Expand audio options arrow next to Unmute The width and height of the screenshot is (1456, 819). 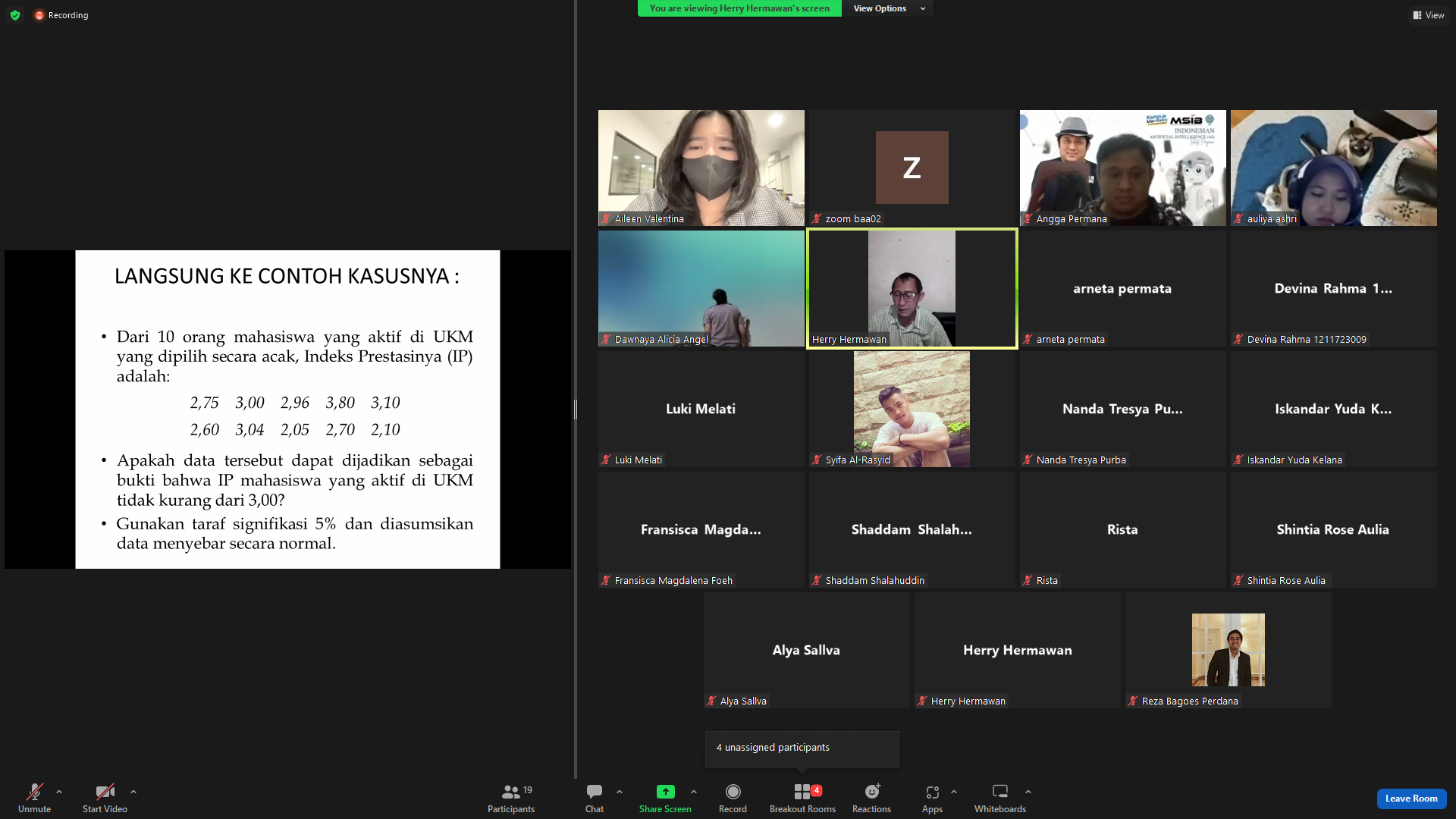click(59, 792)
